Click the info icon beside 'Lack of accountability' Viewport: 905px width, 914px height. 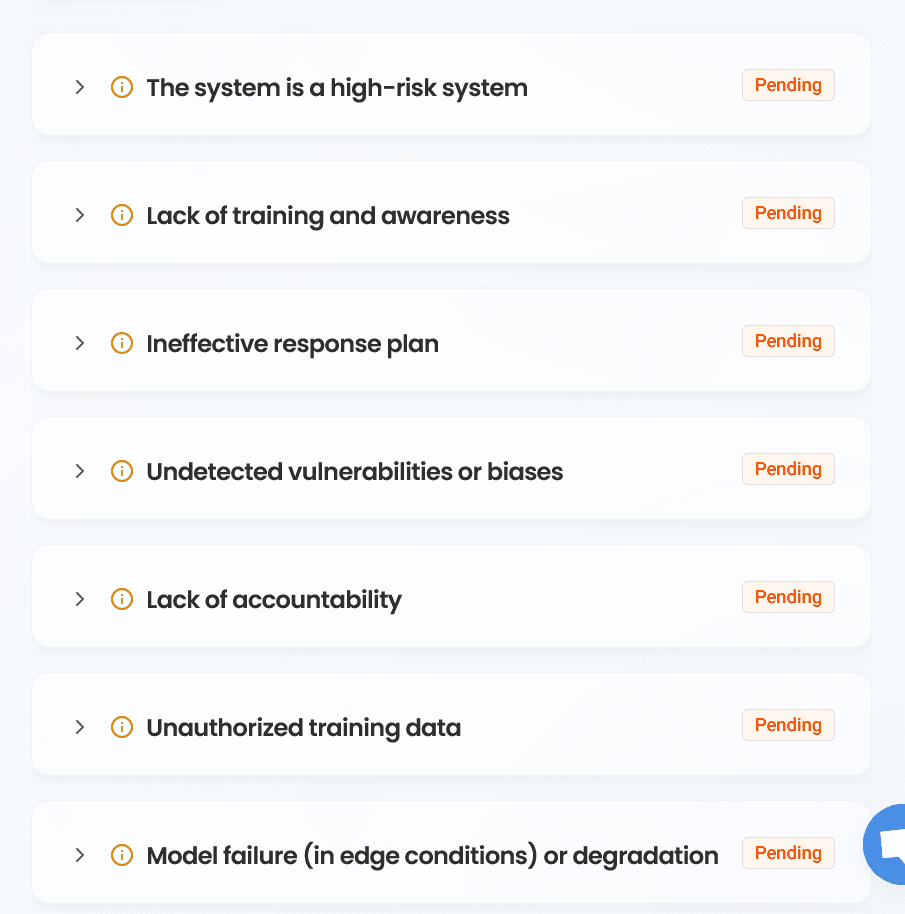(x=121, y=599)
